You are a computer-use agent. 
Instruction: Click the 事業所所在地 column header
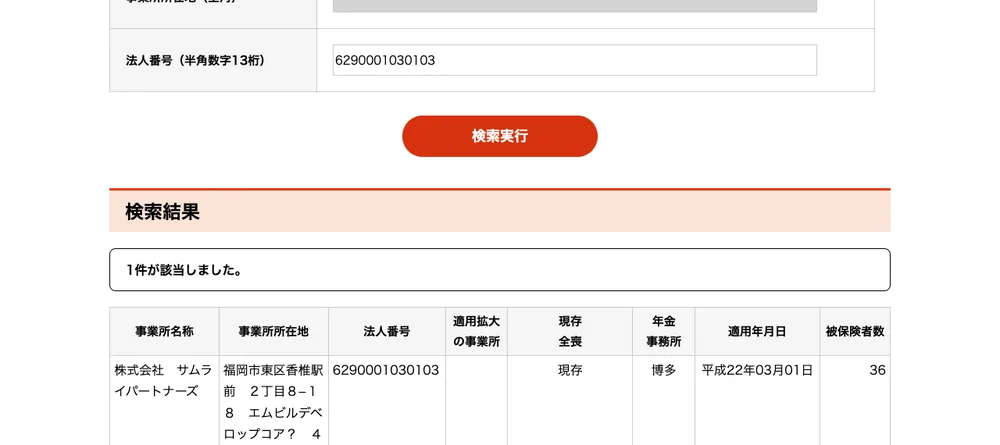tap(274, 332)
